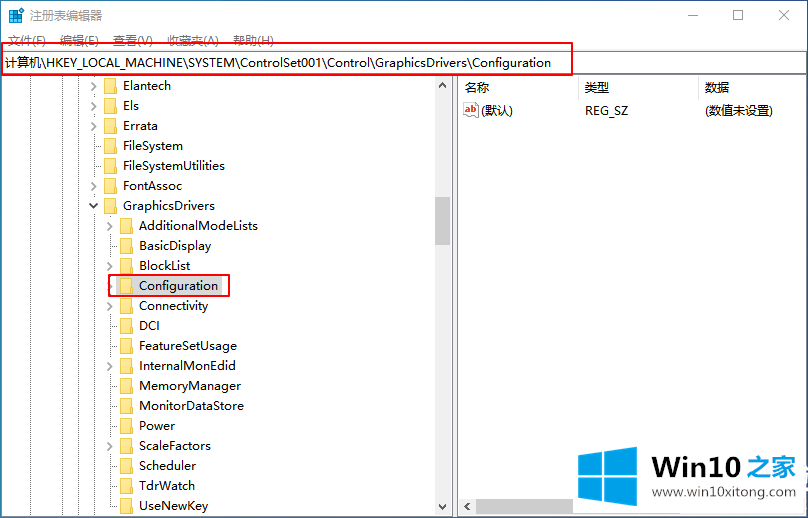Select the UseNewKey key label

[x=173, y=506]
